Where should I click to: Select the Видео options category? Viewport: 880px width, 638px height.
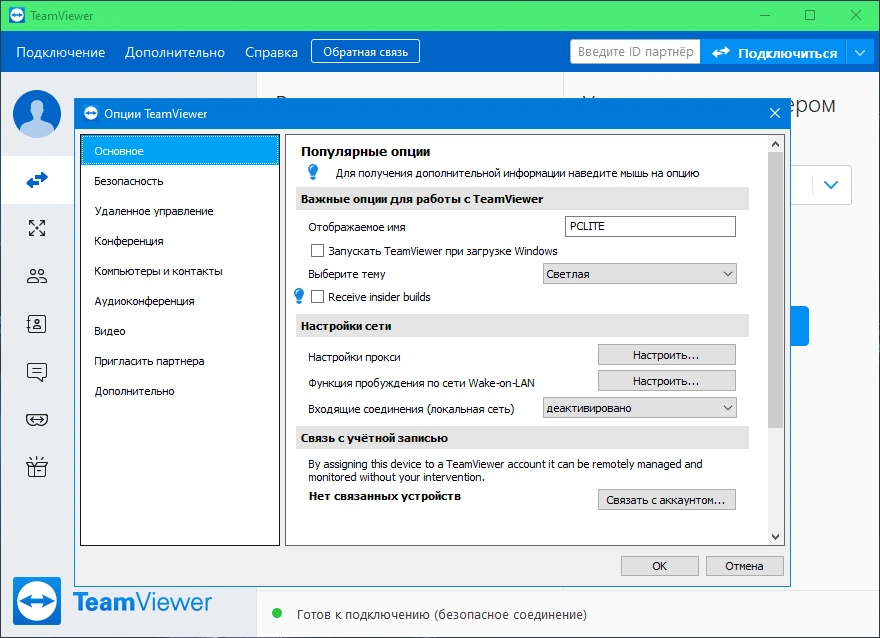pyautogui.click(x=180, y=331)
